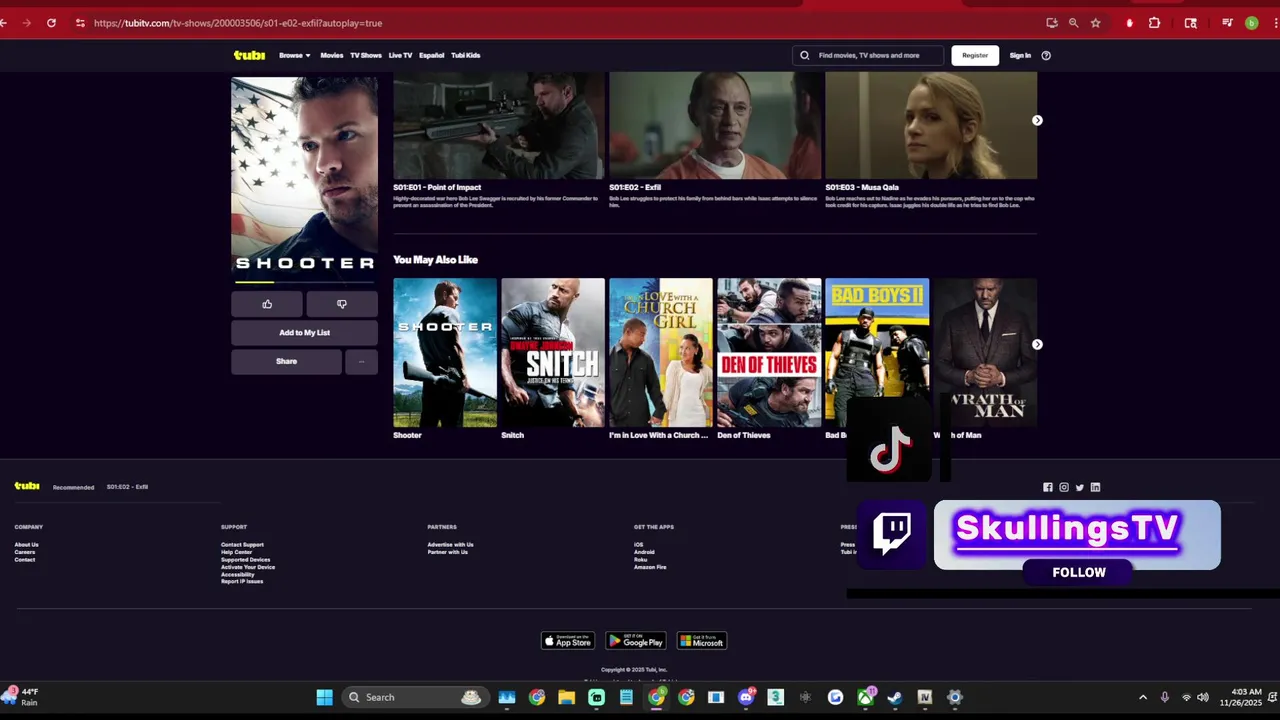The image size is (1280, 720).
Task: Click the Recommended breadcrumb in footer
Action: coord(73,487)
